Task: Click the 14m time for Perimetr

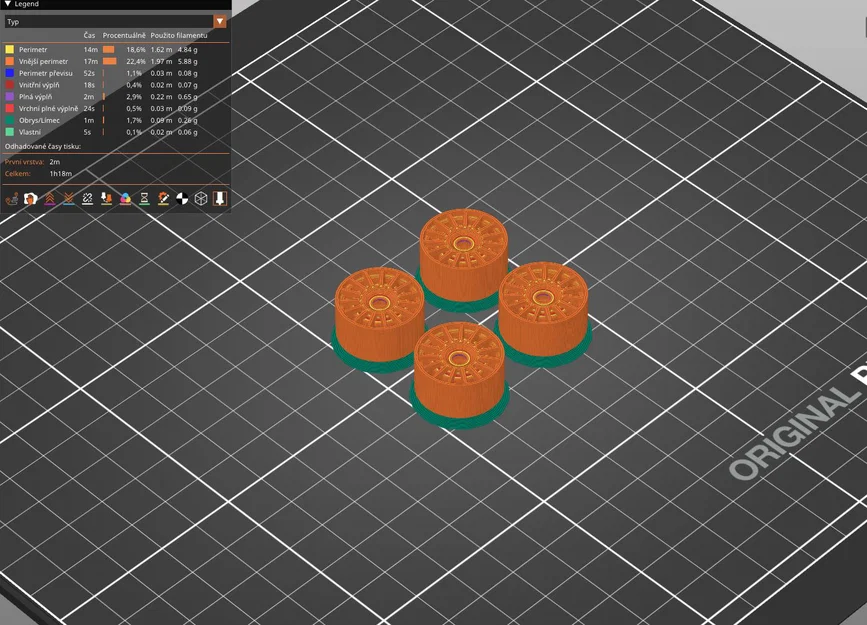Action: [x=90, y=49]
